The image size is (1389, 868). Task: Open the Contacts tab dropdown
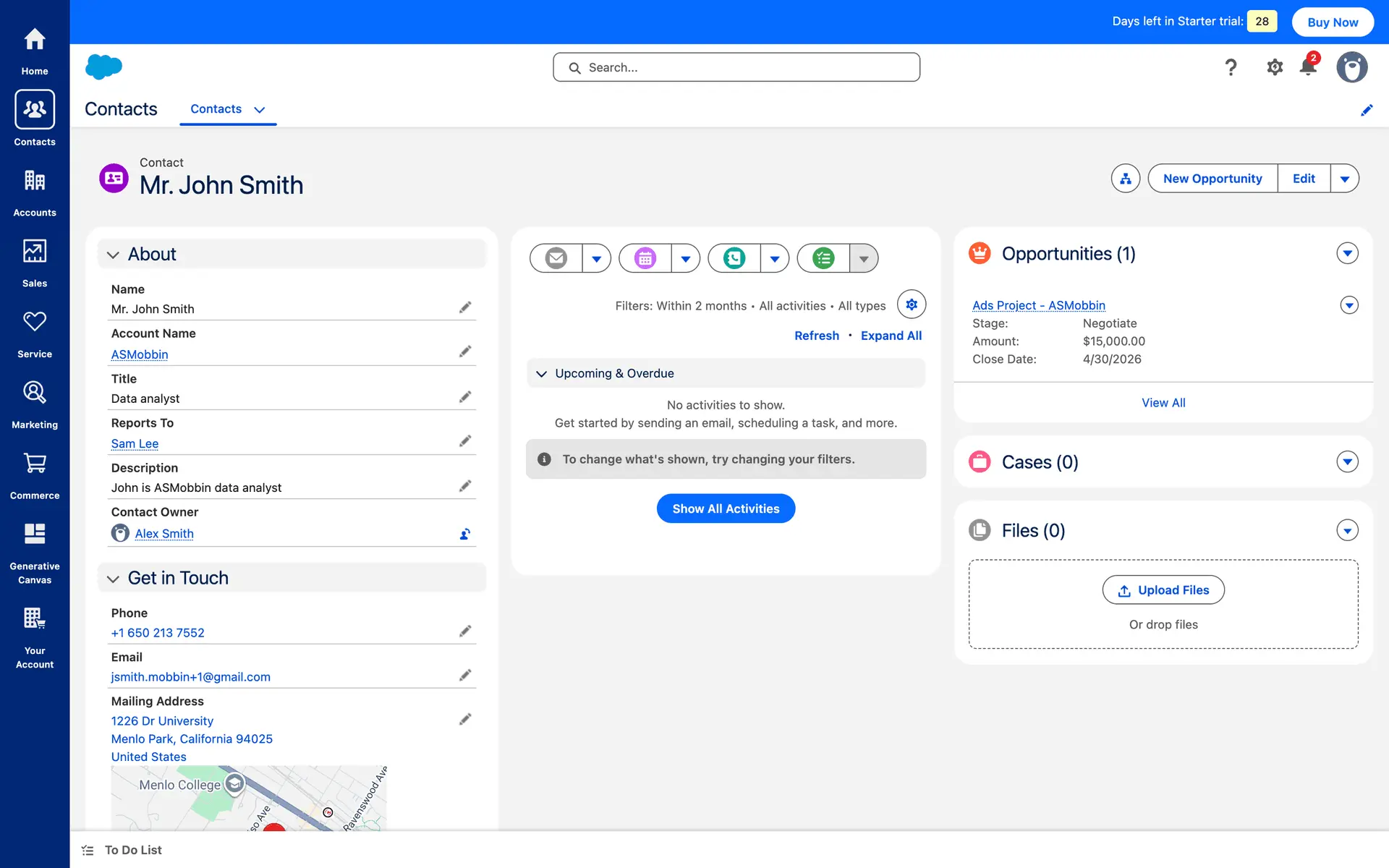[x=260, y=110]
